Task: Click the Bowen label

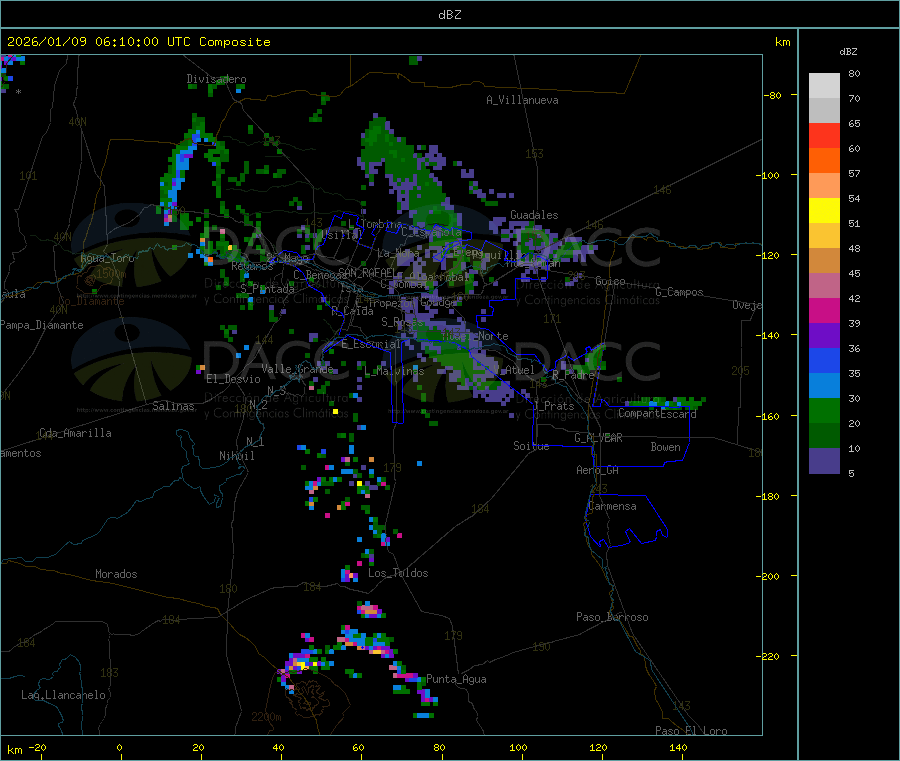Action: tap(665, 447)
